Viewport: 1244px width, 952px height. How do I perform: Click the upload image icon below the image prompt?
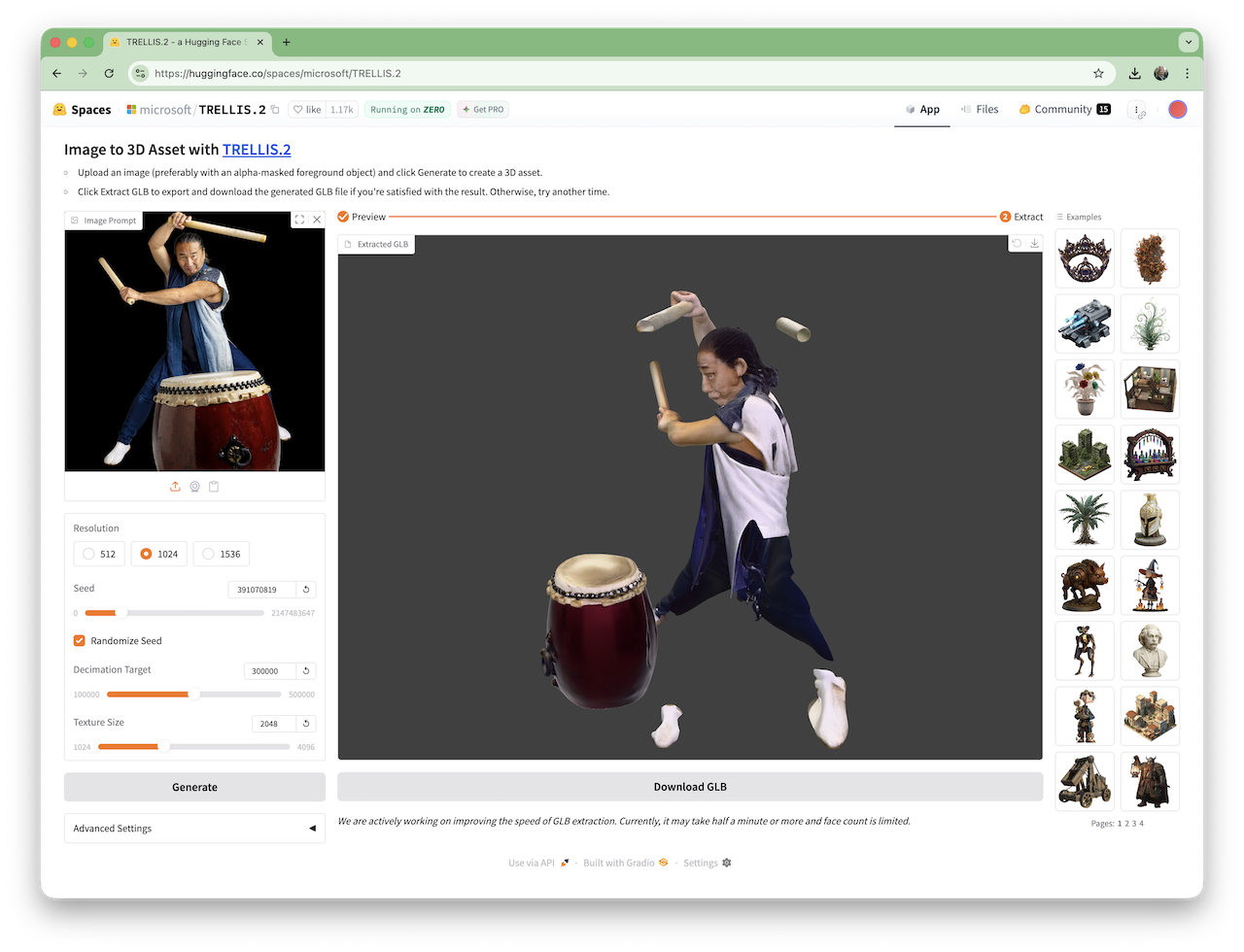pos(175,487)
